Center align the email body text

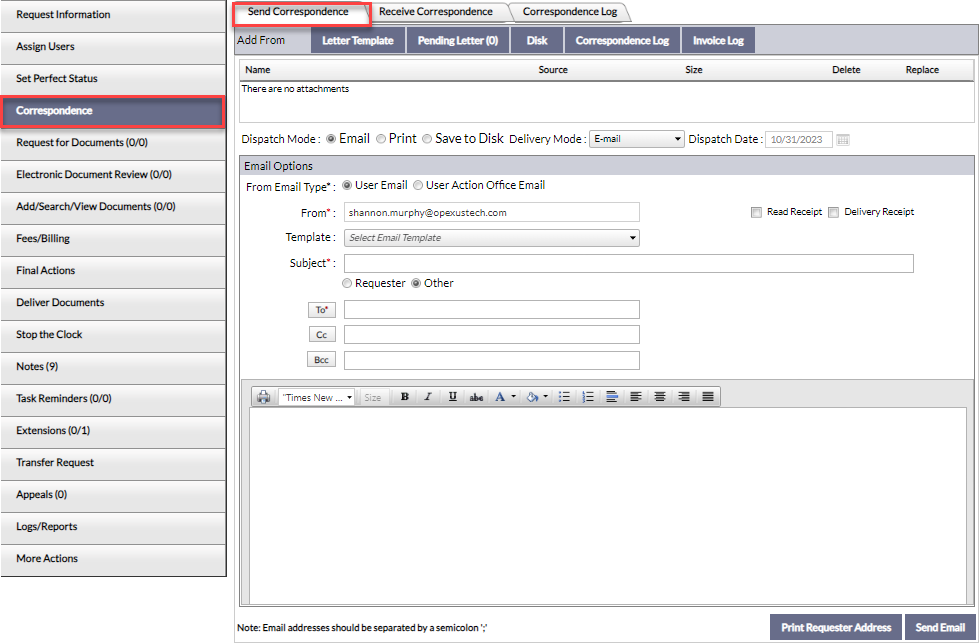pos(660,397)
